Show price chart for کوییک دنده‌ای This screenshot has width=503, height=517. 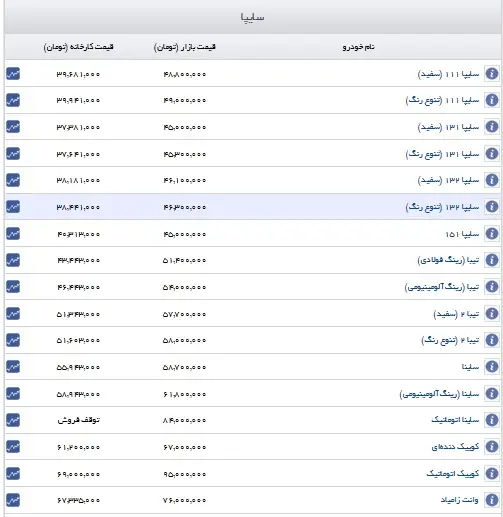coord(13,447)
